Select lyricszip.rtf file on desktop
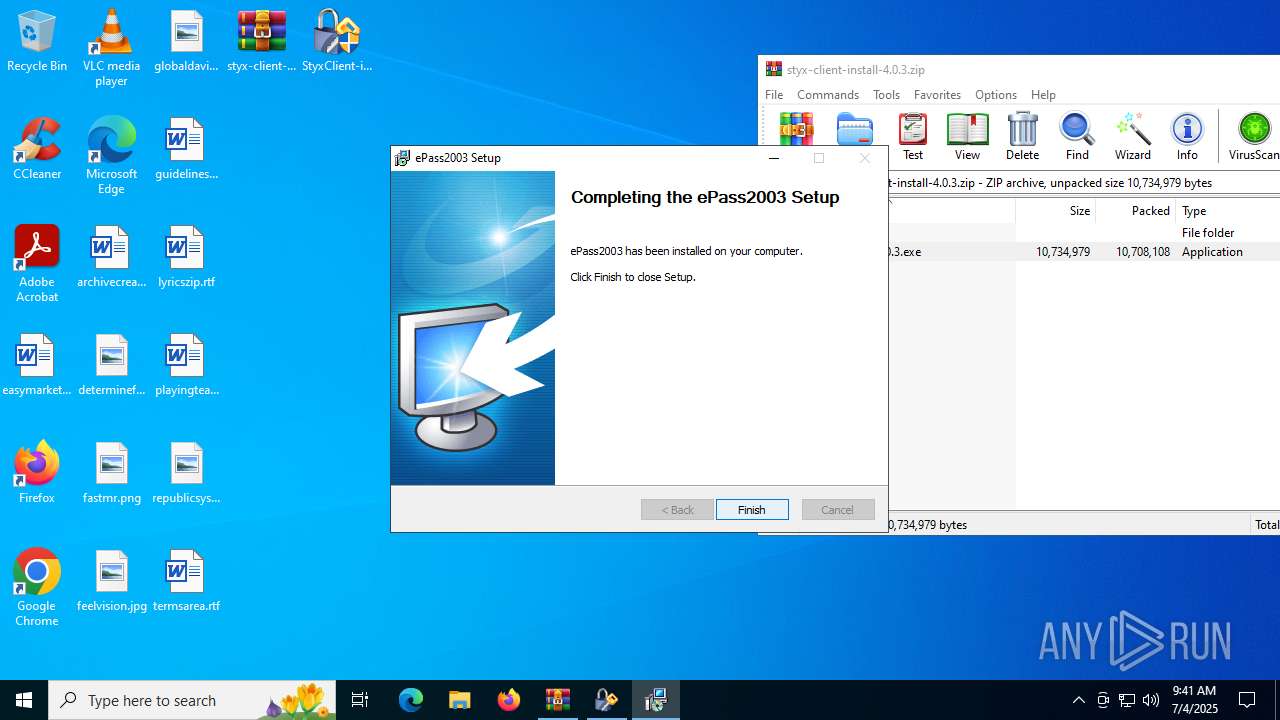 [x=186, y=258]
